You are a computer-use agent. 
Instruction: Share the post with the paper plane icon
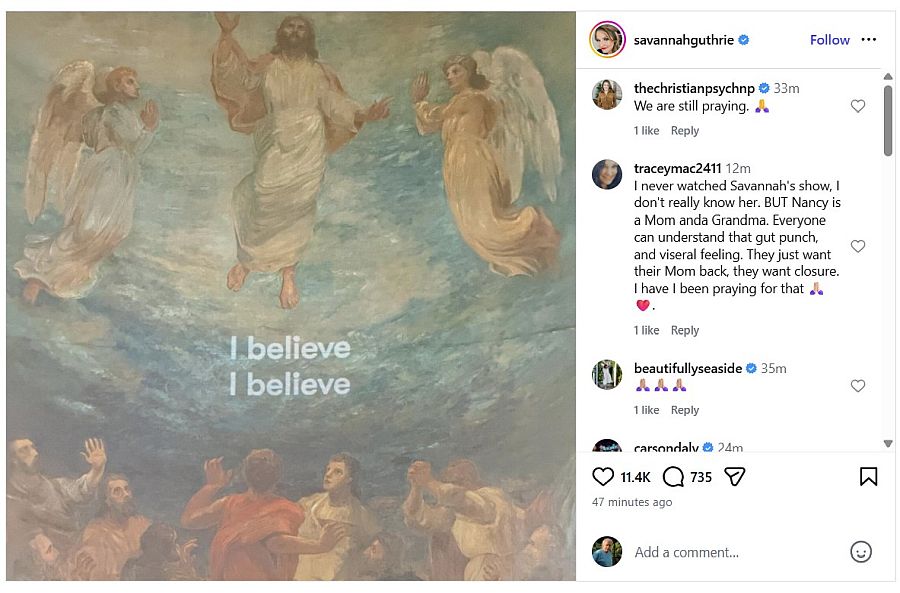735,477
